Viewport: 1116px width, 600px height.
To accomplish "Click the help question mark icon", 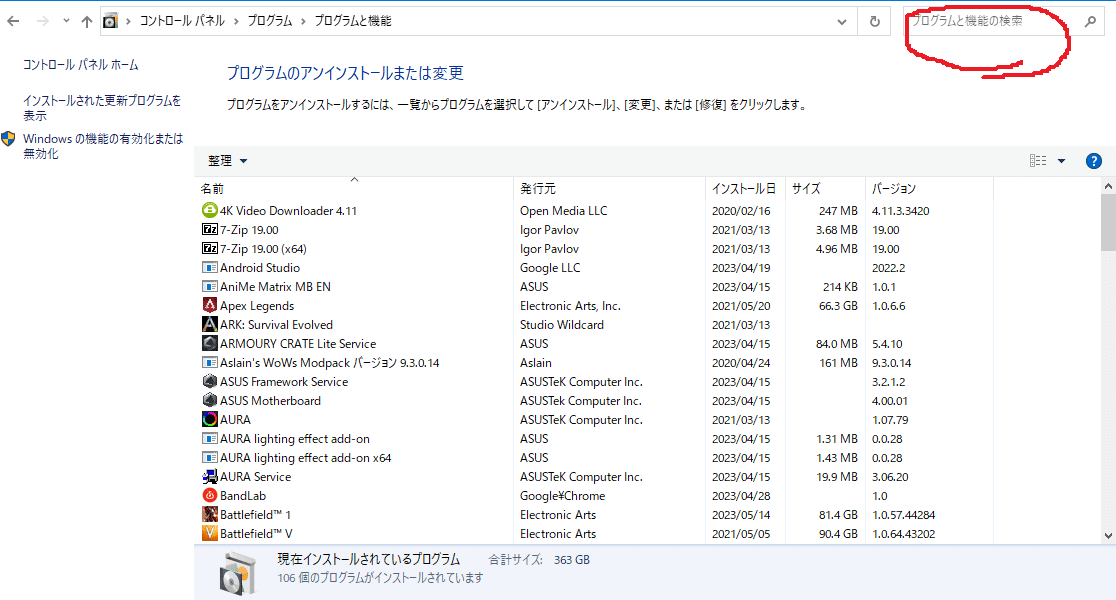I will 1093,161.
